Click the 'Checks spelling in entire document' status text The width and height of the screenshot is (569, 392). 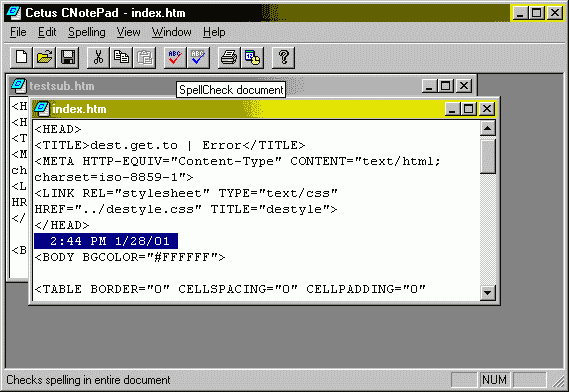coord(88,380)
